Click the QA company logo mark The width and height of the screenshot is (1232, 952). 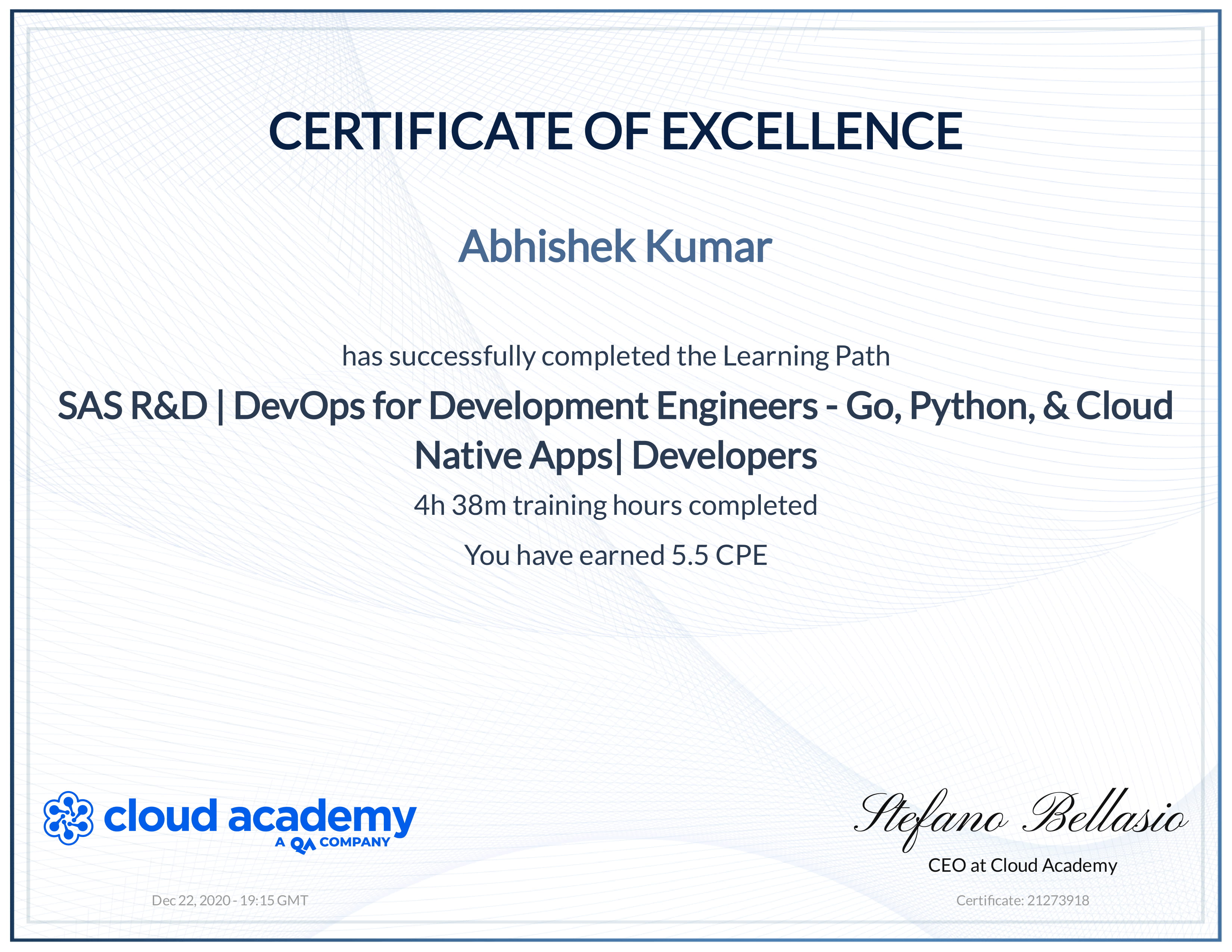(303, 845)
